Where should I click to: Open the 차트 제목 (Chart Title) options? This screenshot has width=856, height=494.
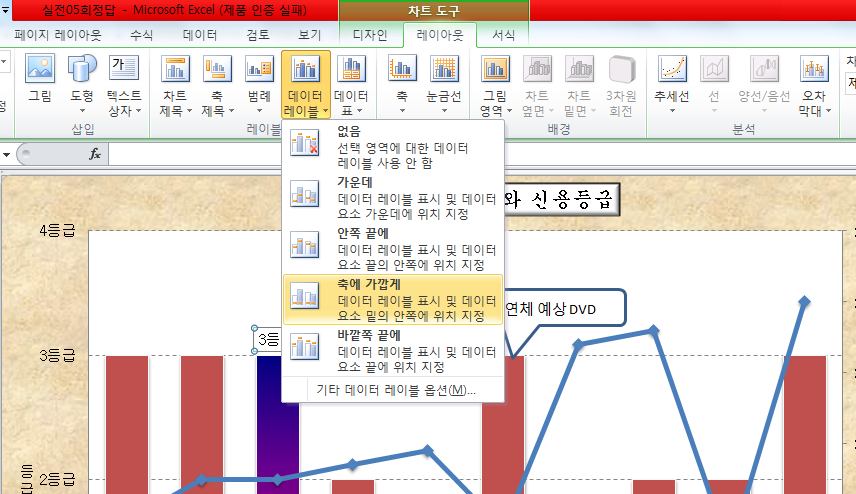point(175,85)
